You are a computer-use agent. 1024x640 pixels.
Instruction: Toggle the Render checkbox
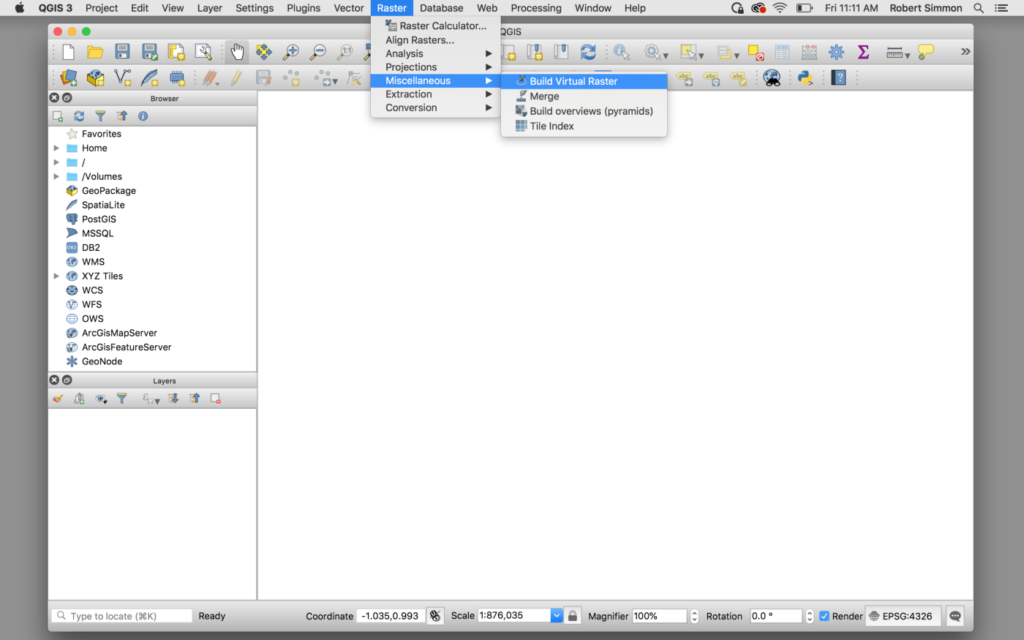click(x=824, y=616)
